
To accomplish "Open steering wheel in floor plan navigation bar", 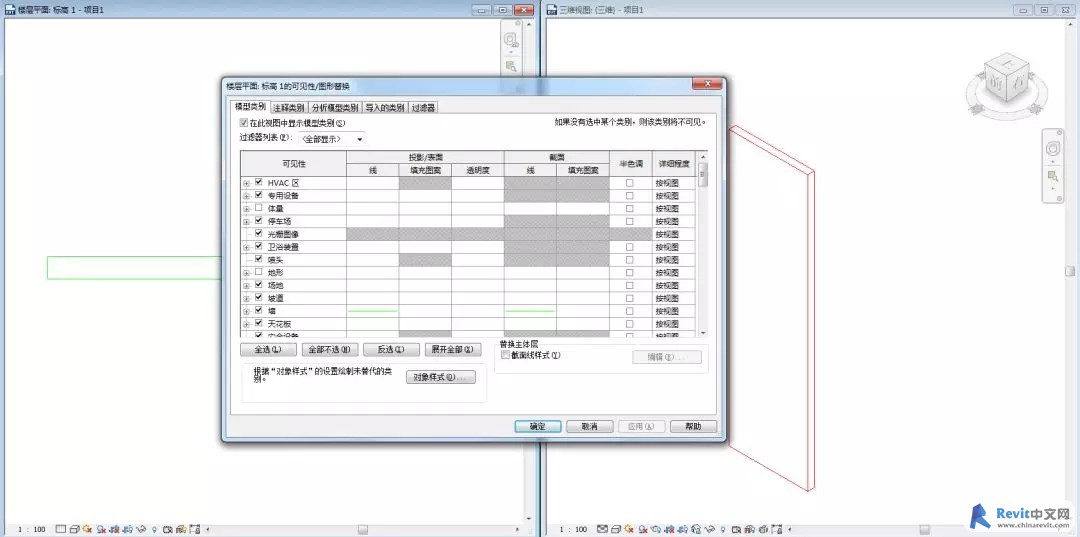I will click(511, 40).
